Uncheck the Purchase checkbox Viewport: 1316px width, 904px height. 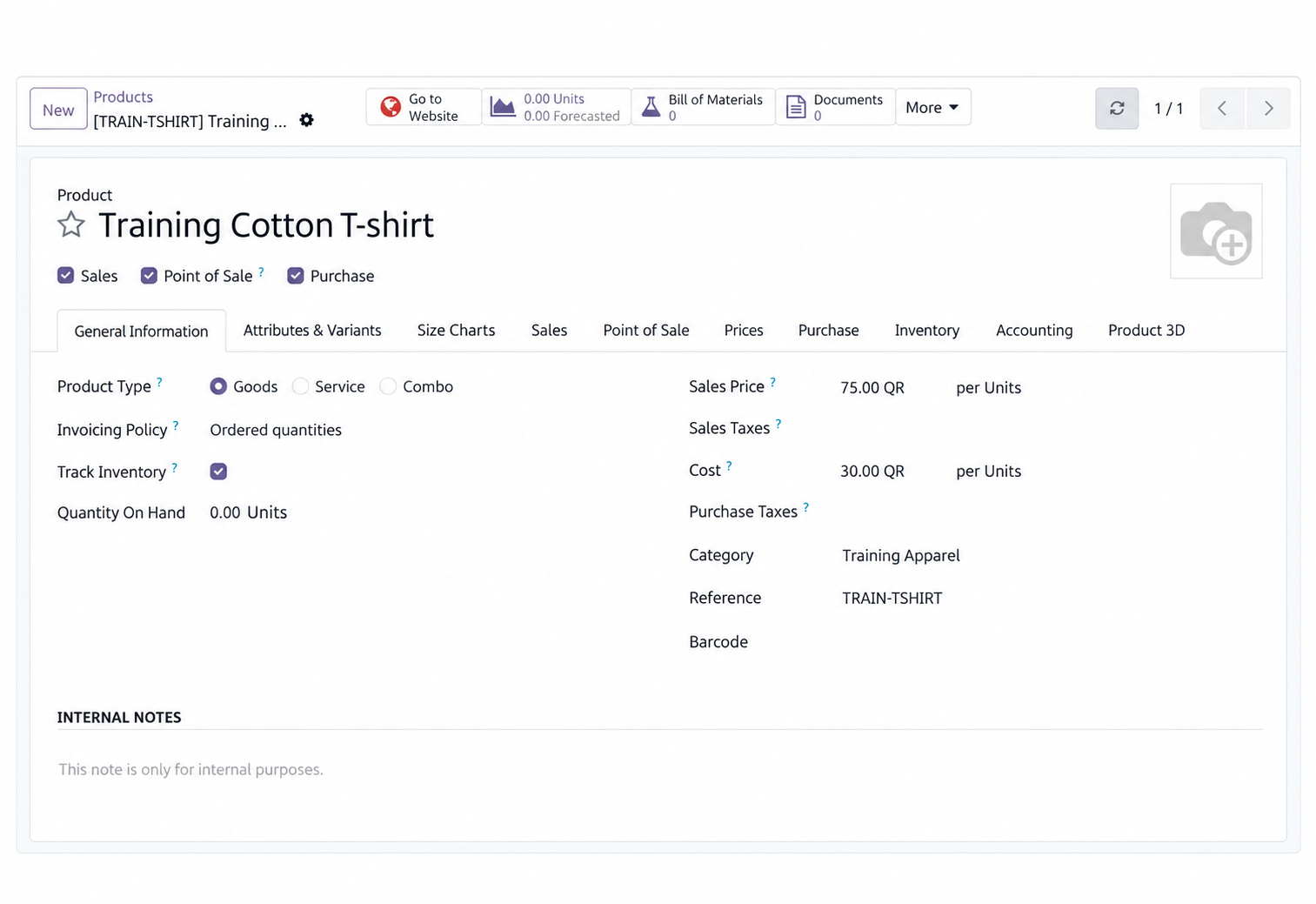pos(296,276)
